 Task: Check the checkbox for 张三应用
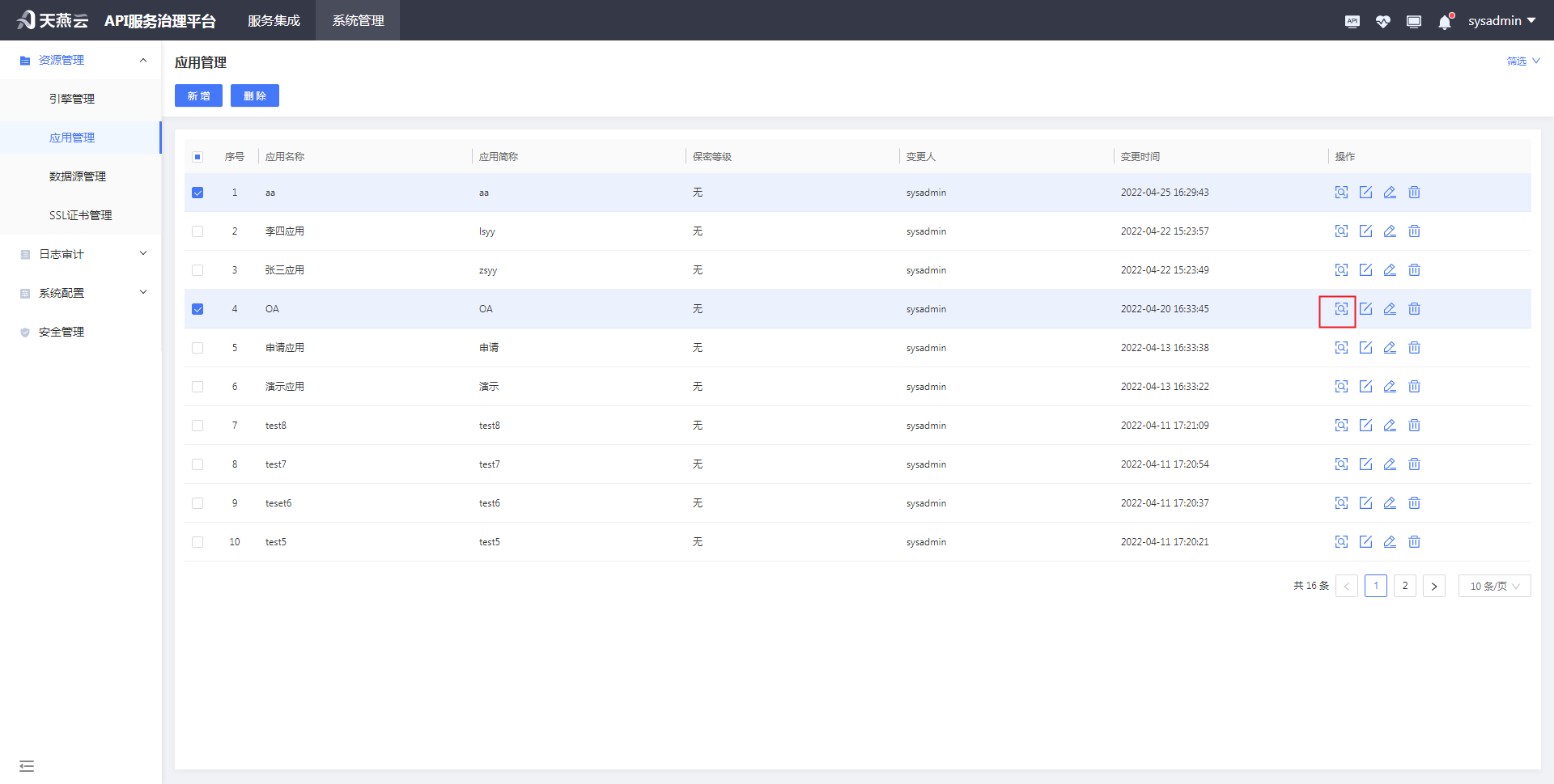[197, 270]
